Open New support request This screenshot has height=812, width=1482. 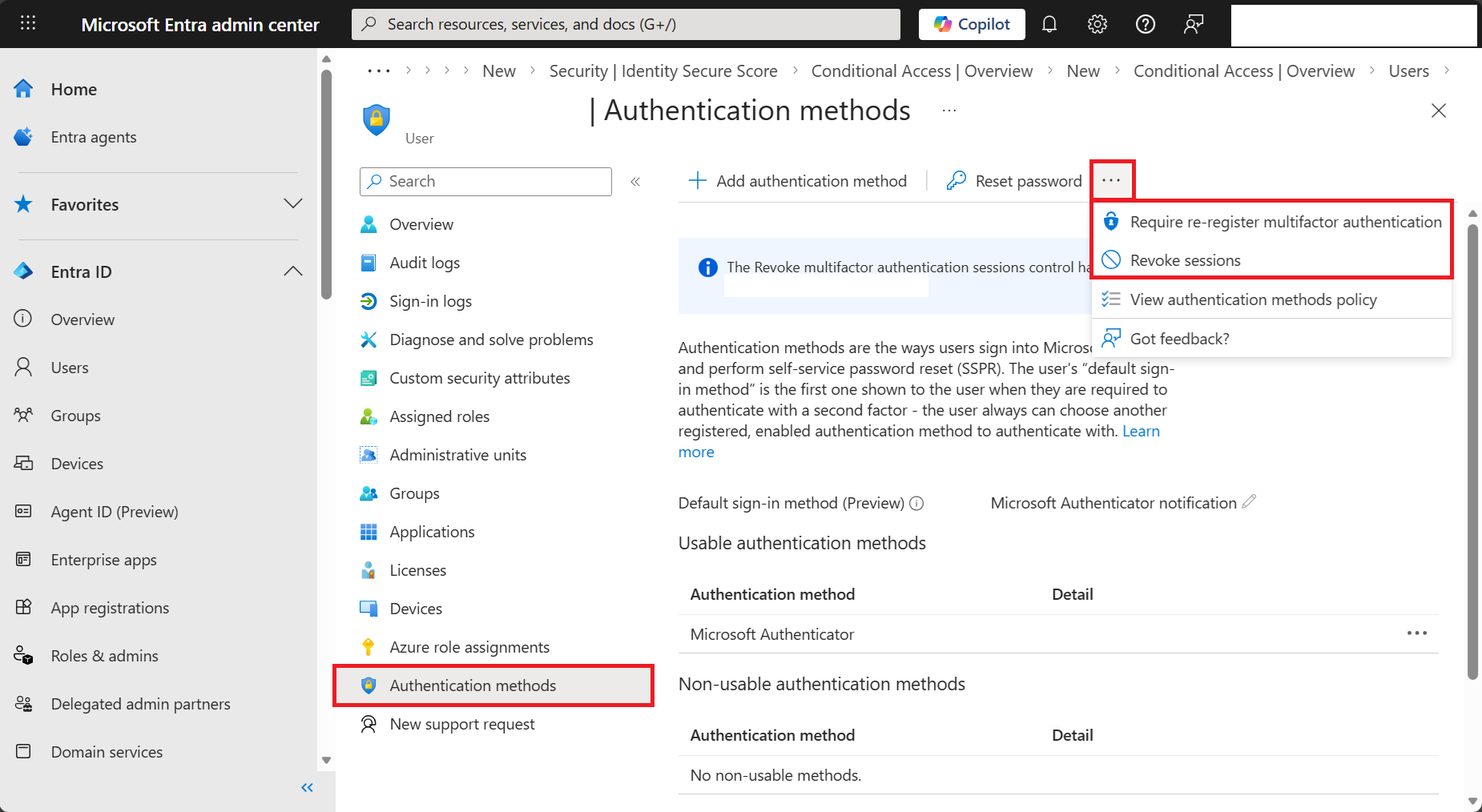point(461,724)
